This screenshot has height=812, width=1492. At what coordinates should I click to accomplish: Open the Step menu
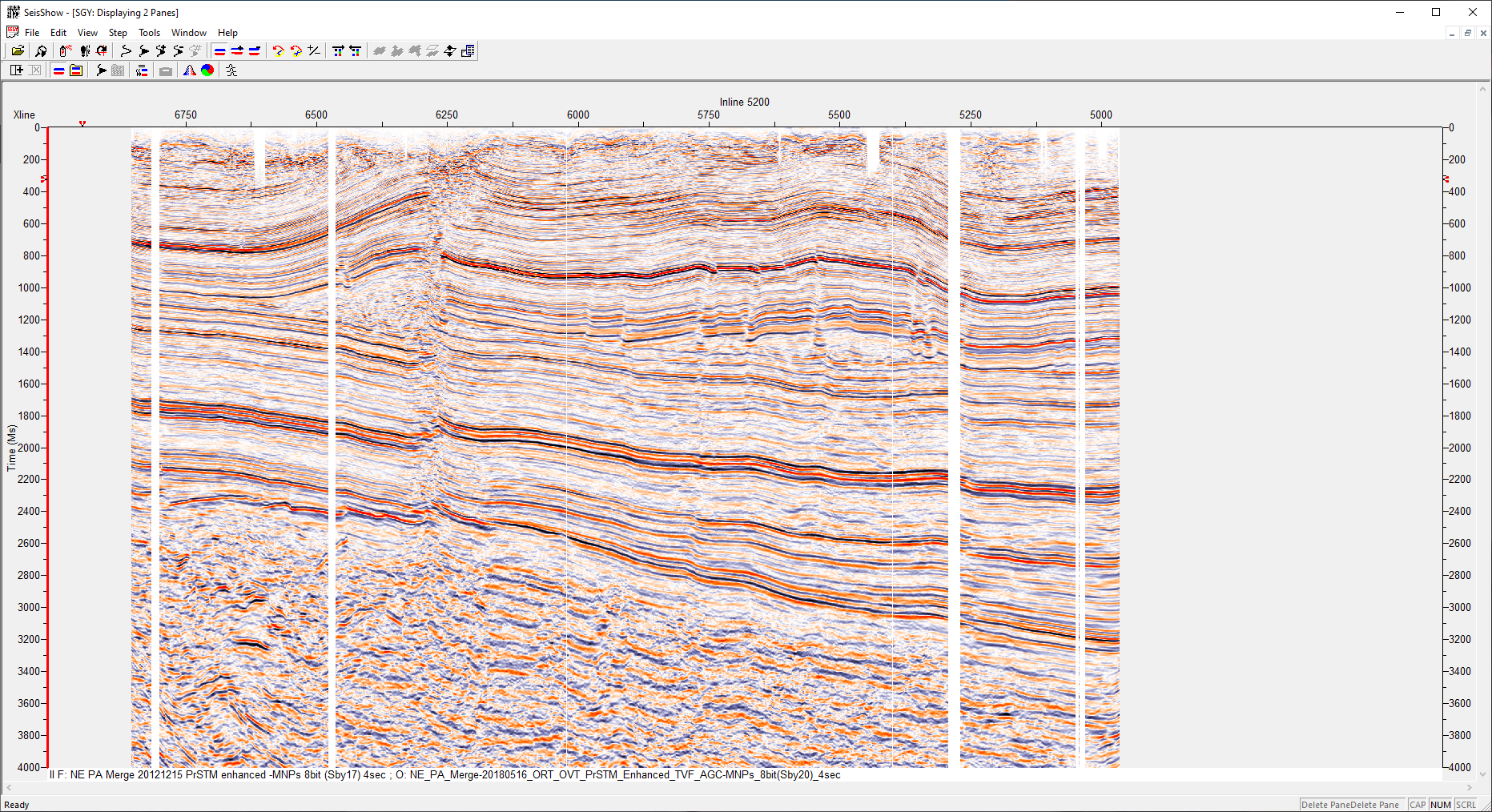[118, 33]
